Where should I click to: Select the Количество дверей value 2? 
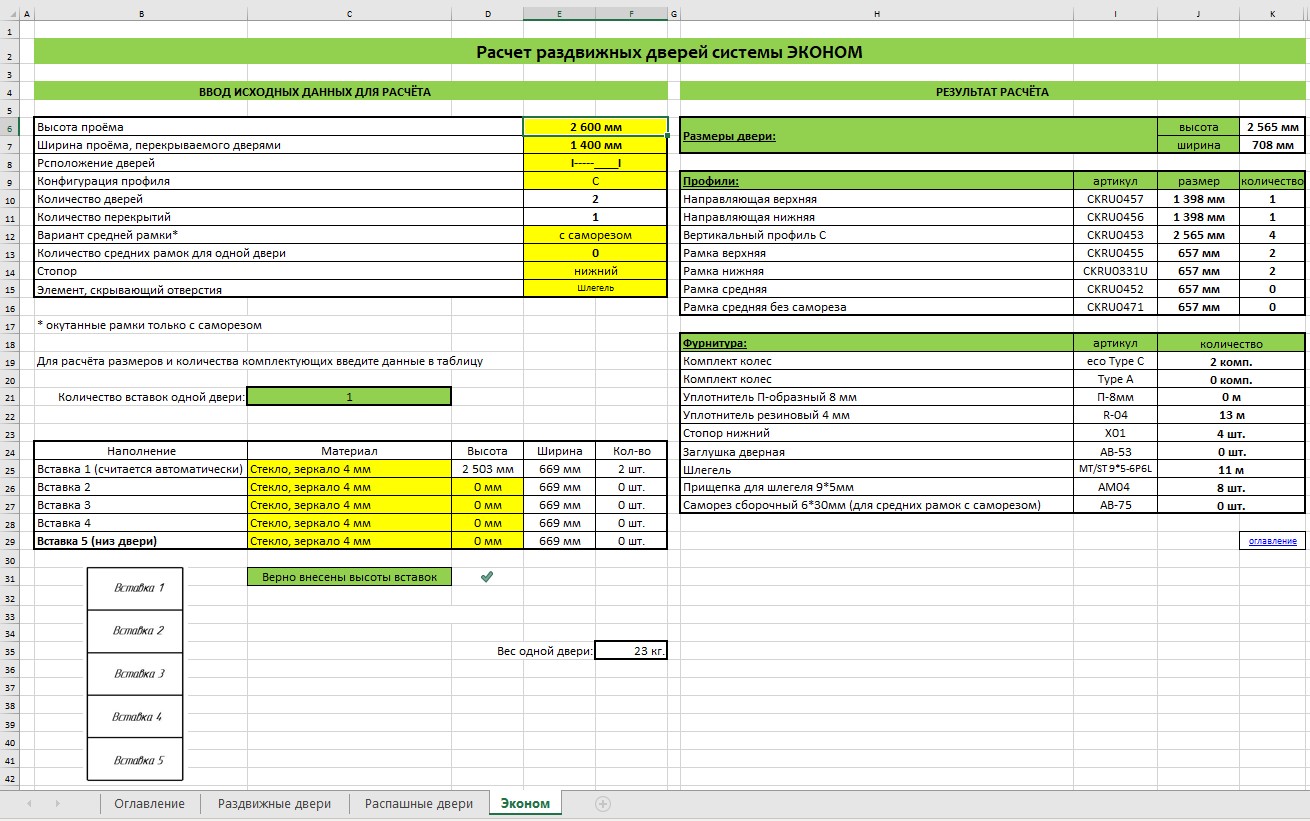(x=595, y=199)
